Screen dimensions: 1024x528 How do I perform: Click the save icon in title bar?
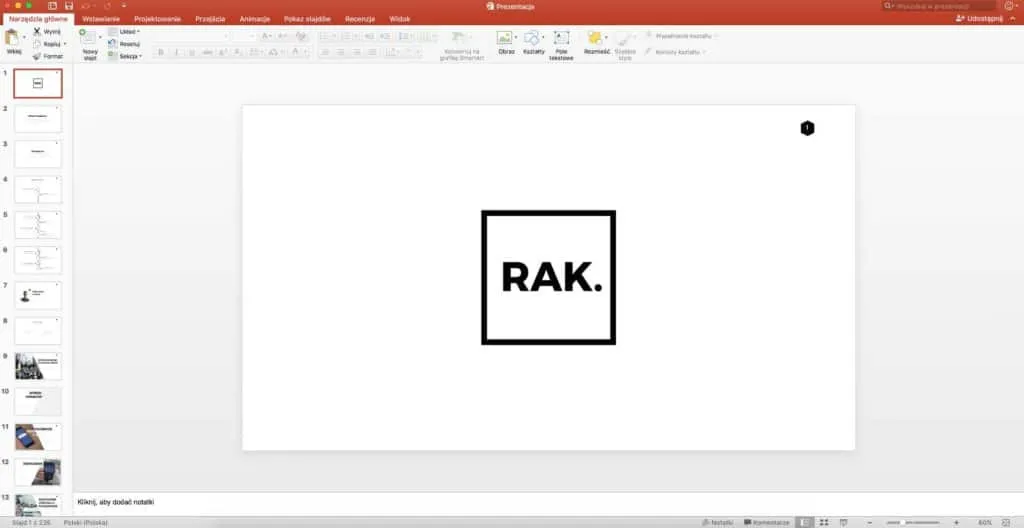point(69,5)
